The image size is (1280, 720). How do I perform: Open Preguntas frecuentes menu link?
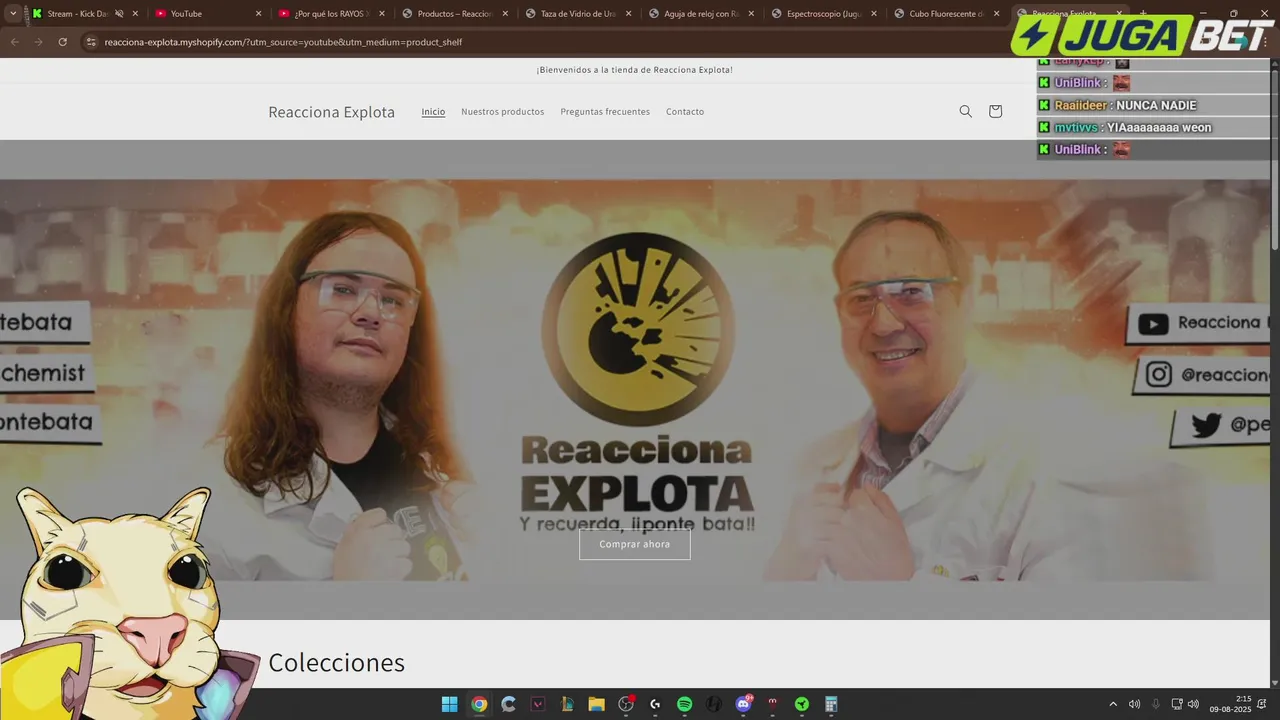(605, 111)
